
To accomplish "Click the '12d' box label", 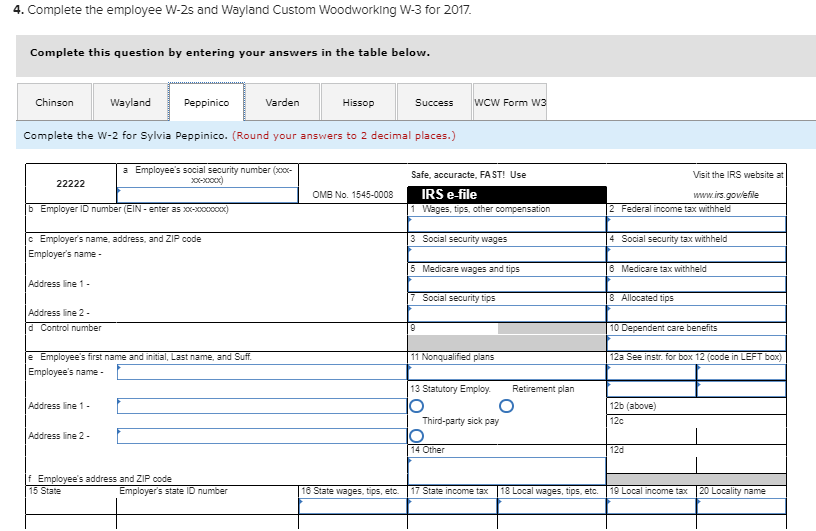I will click(617, 450).
